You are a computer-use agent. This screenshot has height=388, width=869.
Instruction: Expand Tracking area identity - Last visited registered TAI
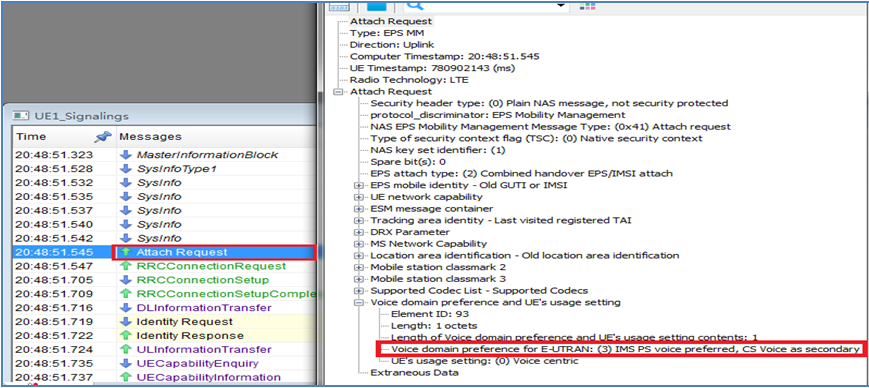pyautogui.click(x=359, y=220)
